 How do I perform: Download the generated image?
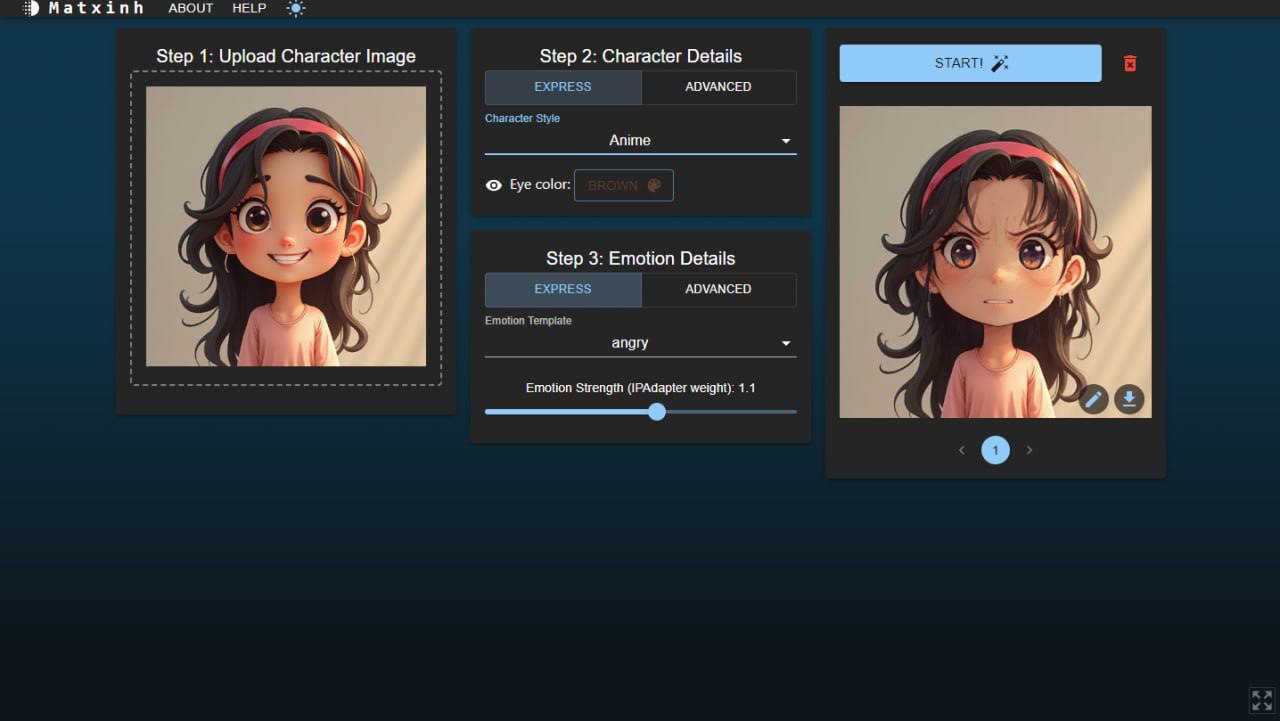pyautogui.click(x=1129, y=400)
